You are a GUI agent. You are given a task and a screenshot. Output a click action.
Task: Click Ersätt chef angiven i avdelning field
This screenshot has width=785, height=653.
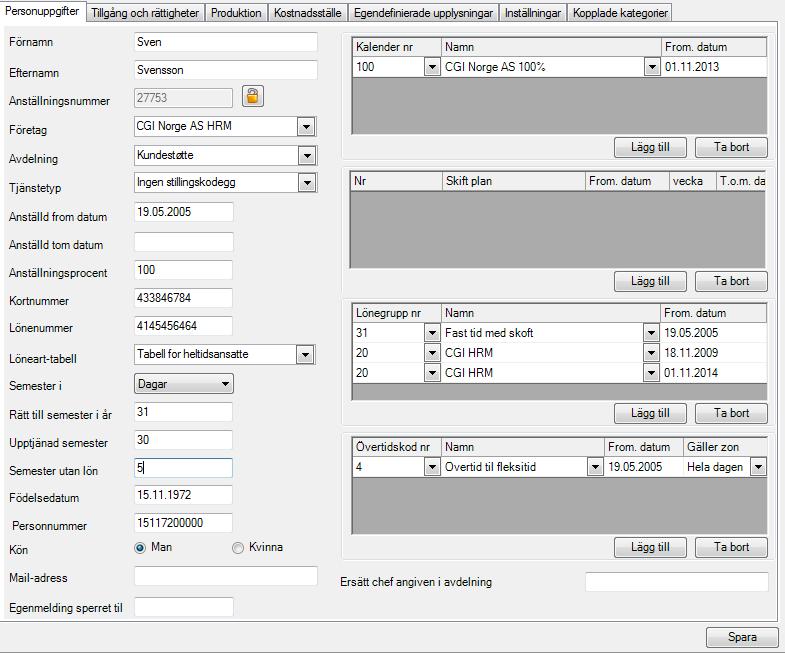pyautogui.click(x=677, y=582)
